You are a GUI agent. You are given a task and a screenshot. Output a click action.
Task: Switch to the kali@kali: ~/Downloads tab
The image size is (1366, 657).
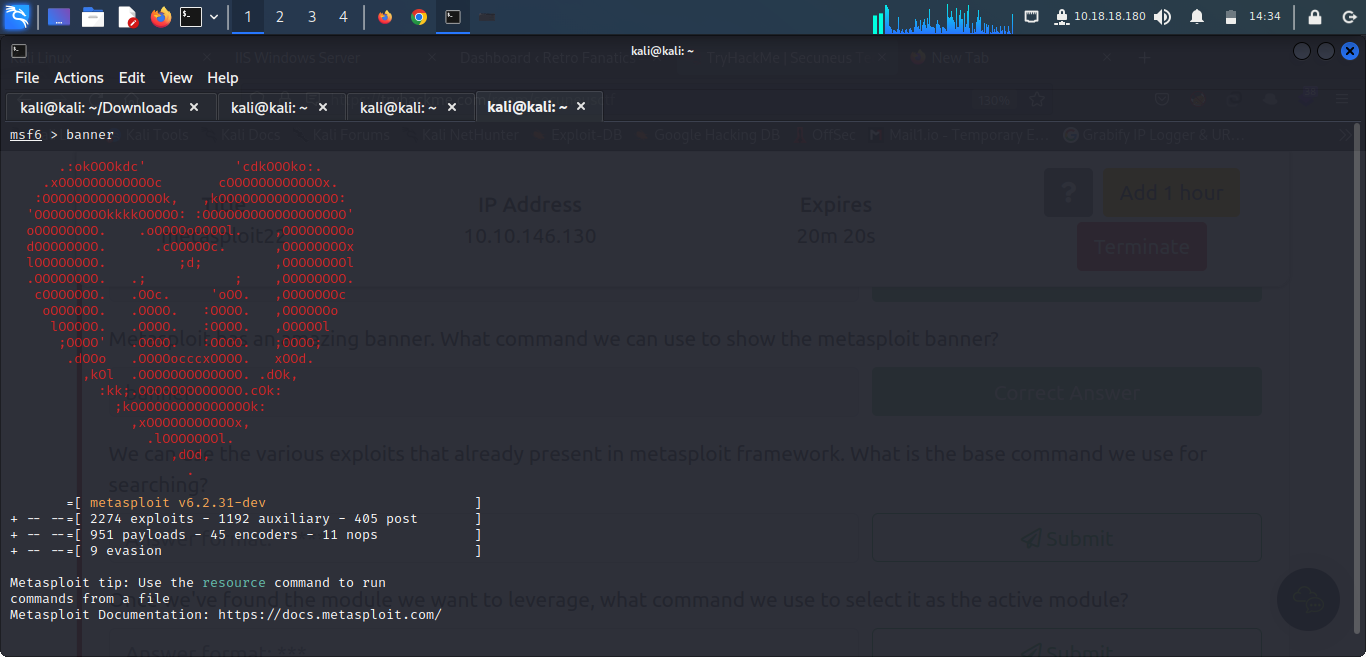111,107
